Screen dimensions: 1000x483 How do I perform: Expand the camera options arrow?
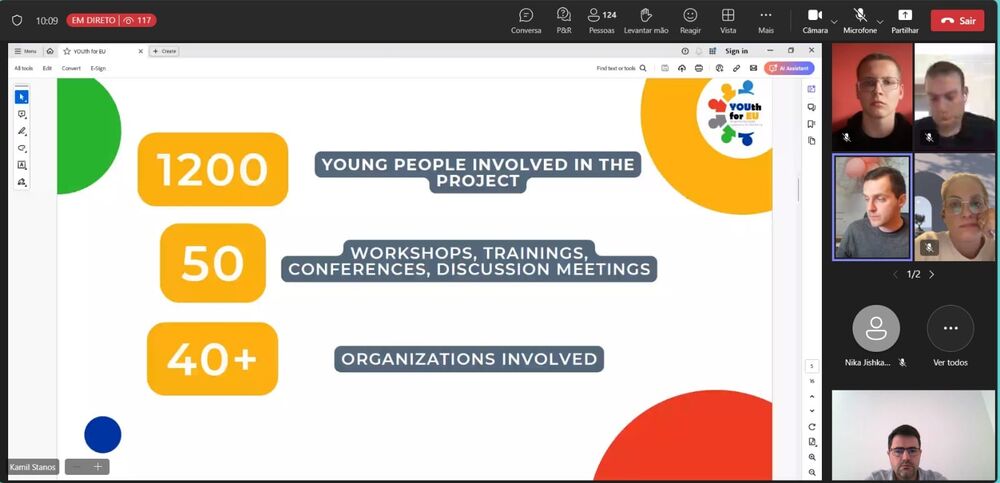point(834,21)
